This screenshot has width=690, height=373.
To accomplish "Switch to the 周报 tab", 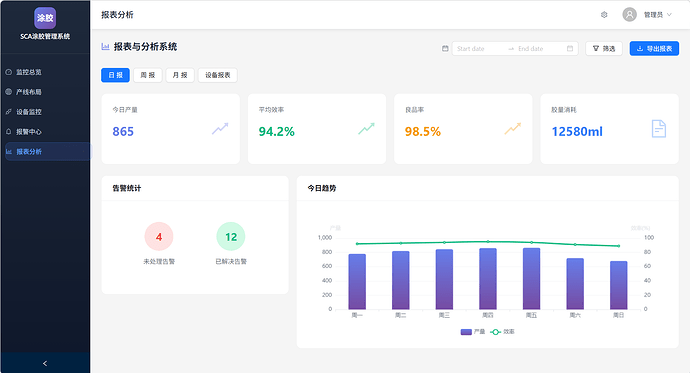I will (148, 75).
